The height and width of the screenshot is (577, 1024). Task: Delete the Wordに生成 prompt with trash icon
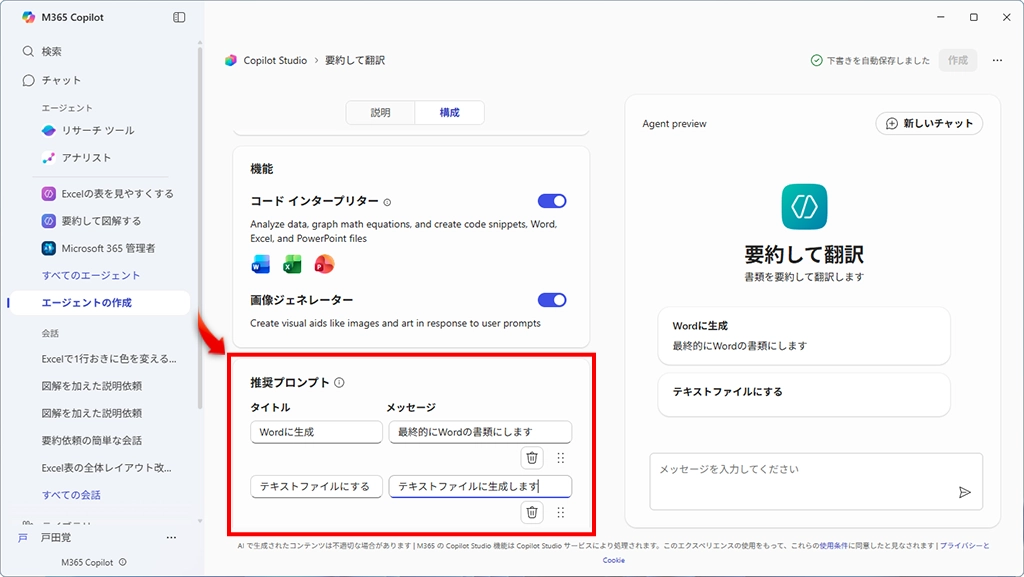pyautogui.click(x=532, y=457)
